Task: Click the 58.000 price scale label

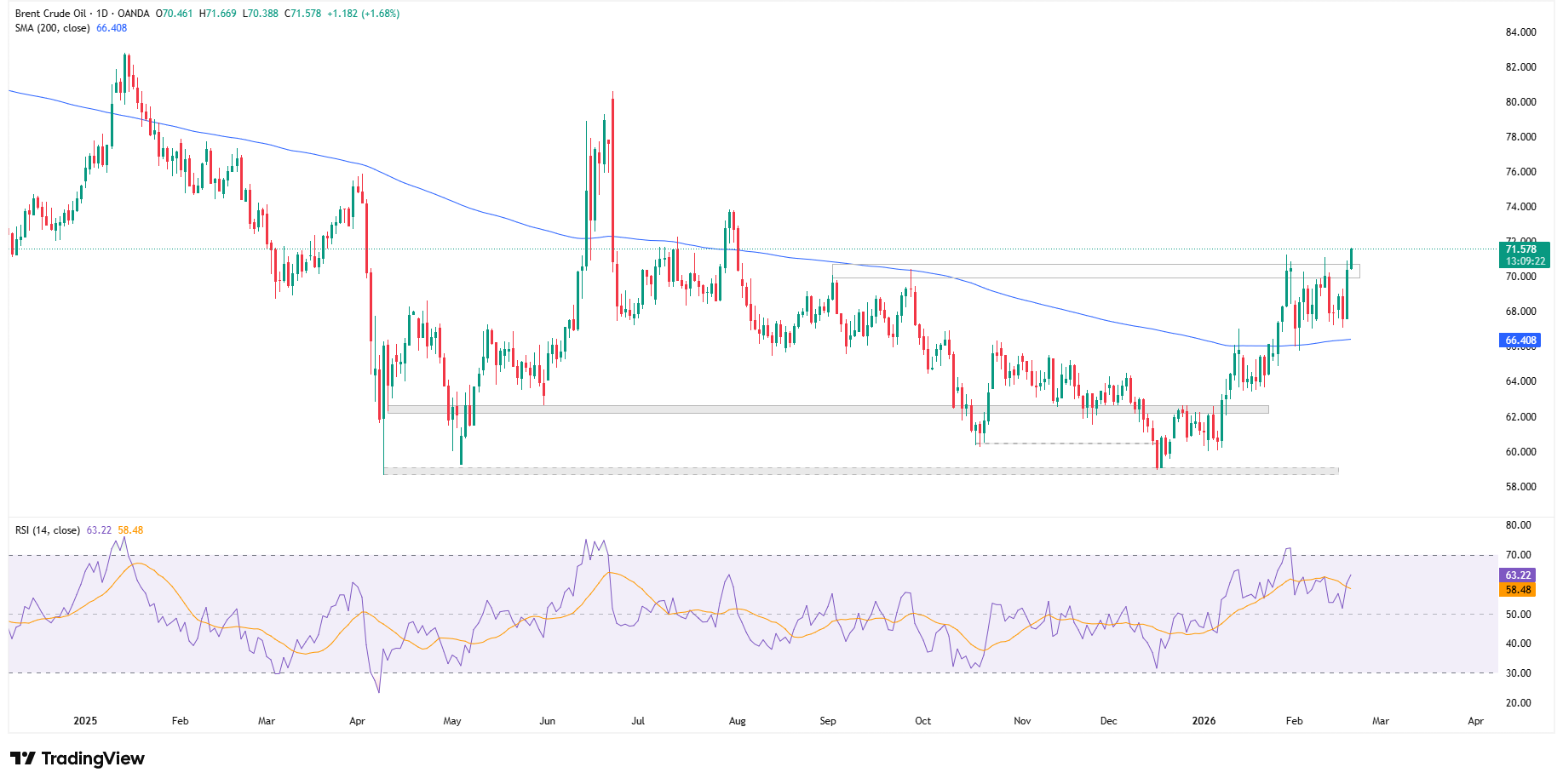Action: coord(1520,487)
